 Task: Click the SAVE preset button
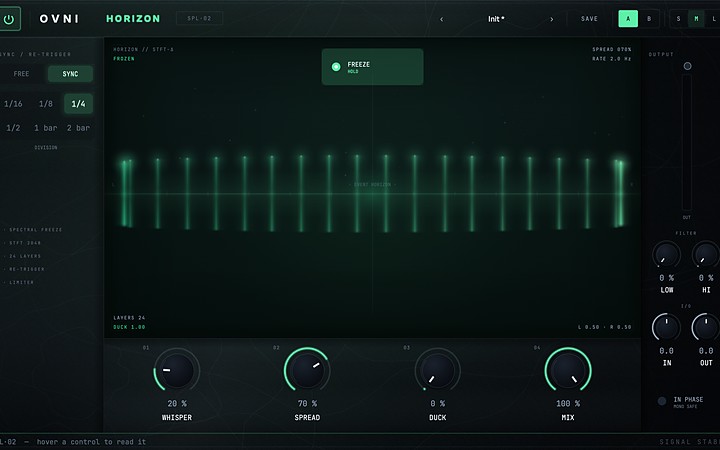[589, 19]
